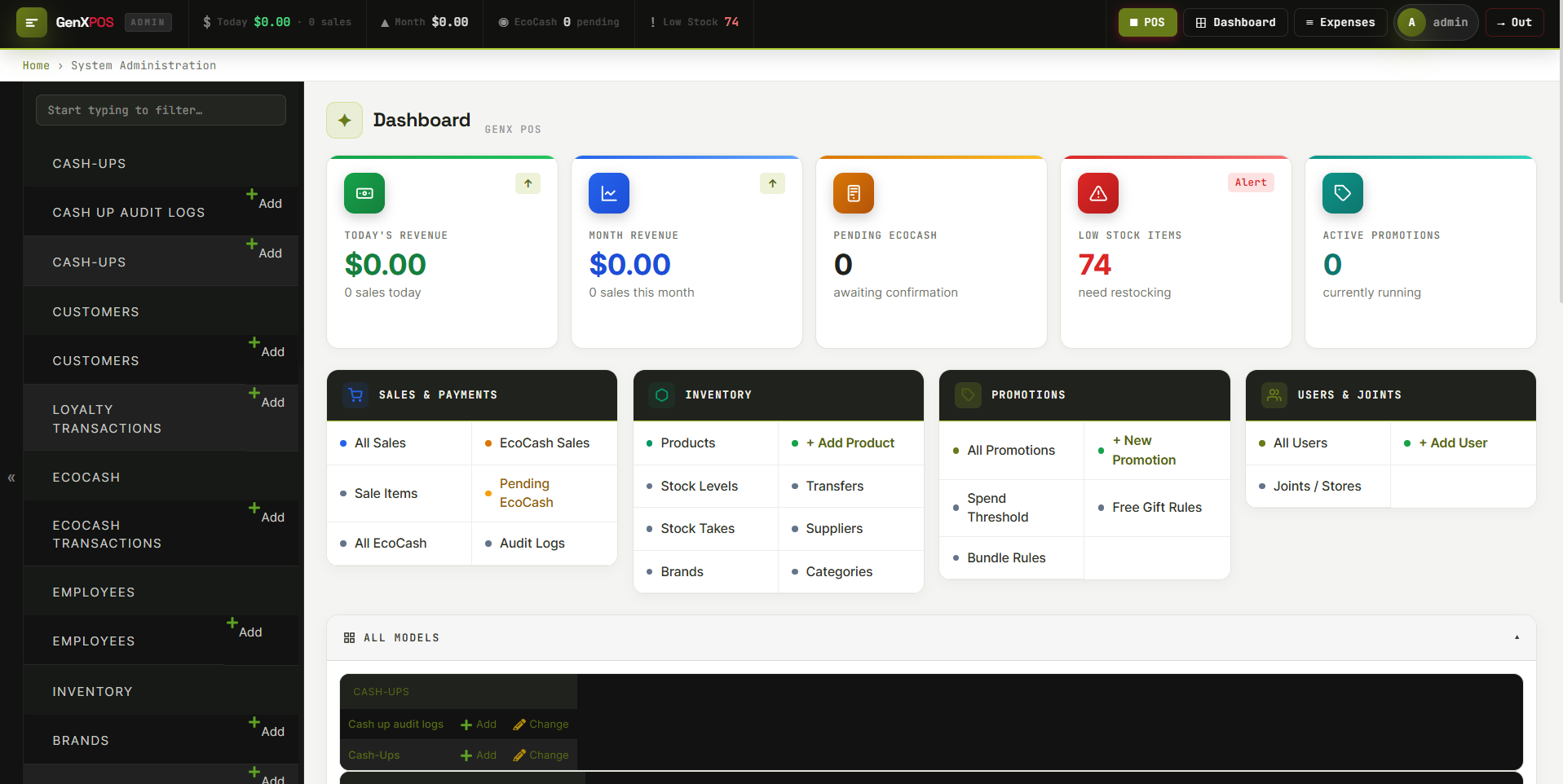Open EcoCash Transactions in sidebar
Screen dimensions: 1563x784
click(107, 535)
